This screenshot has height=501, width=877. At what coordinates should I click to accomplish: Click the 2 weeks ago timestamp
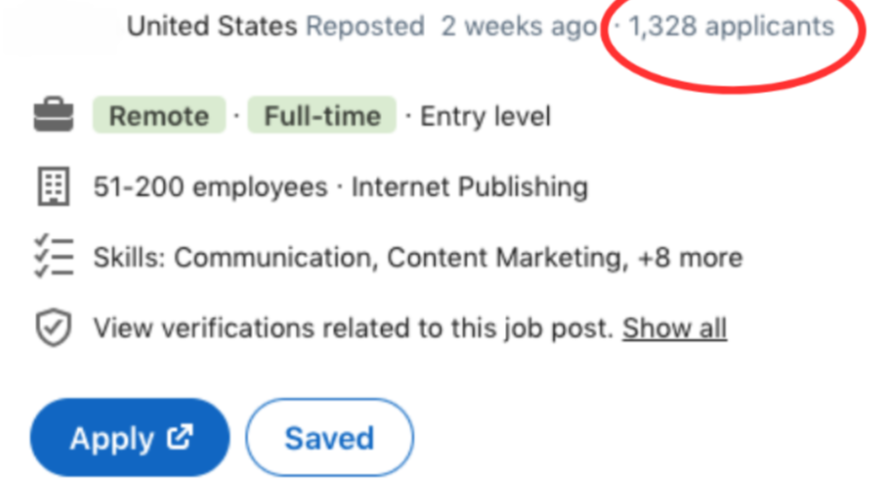click(518, 26)
